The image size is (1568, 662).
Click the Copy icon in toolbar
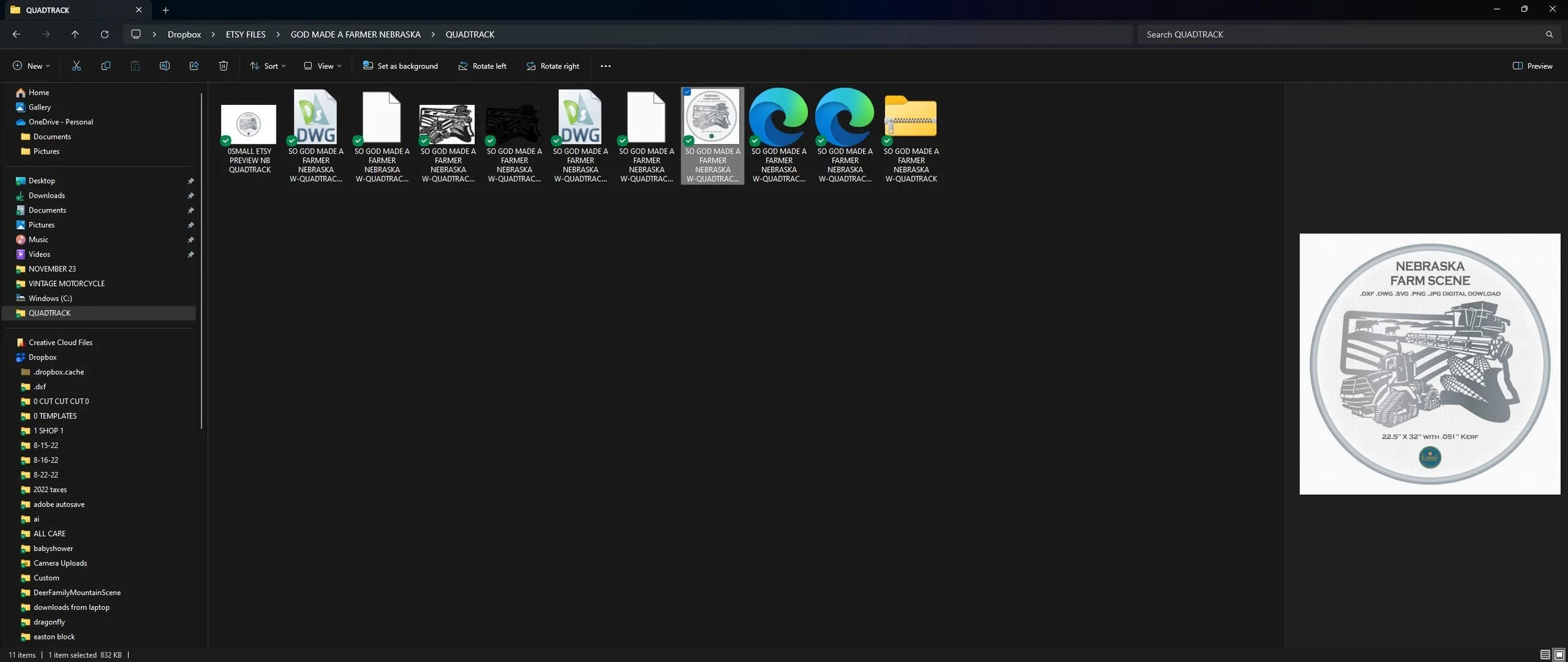(x=105, y=66)
